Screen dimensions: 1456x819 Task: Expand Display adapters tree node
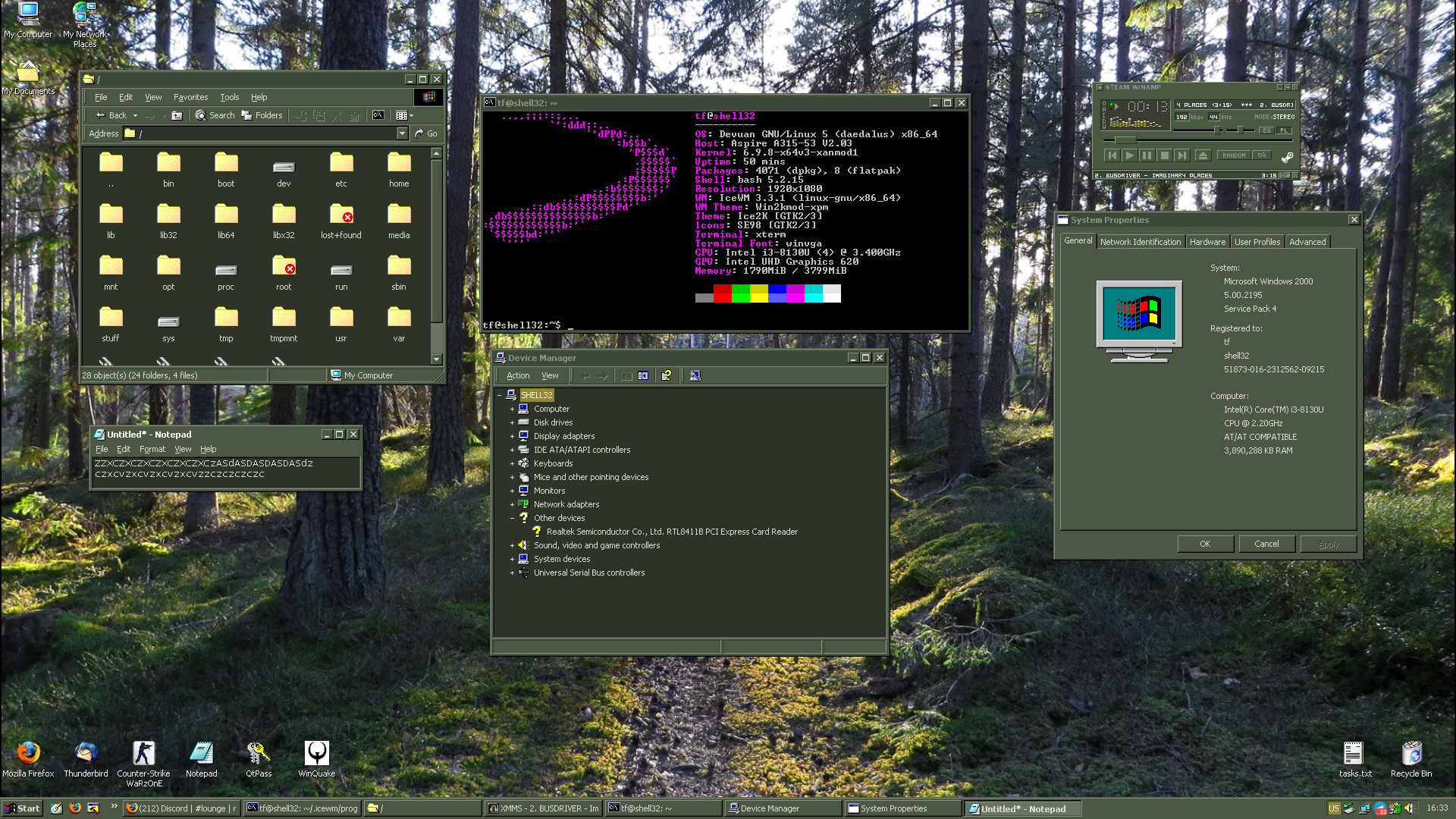[x=512, y=436]
